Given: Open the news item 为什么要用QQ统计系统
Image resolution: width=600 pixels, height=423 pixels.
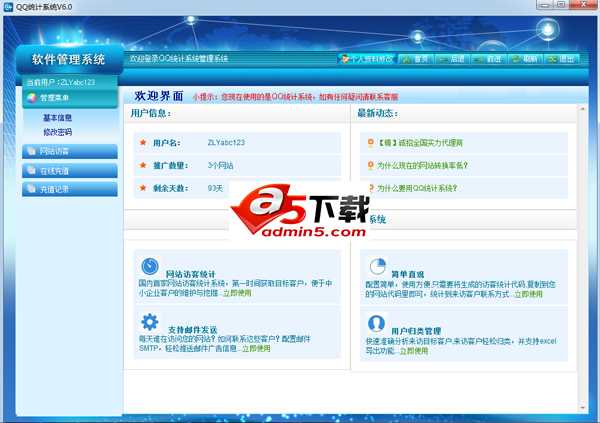Looking at the screenshot, I should point(417,188).
